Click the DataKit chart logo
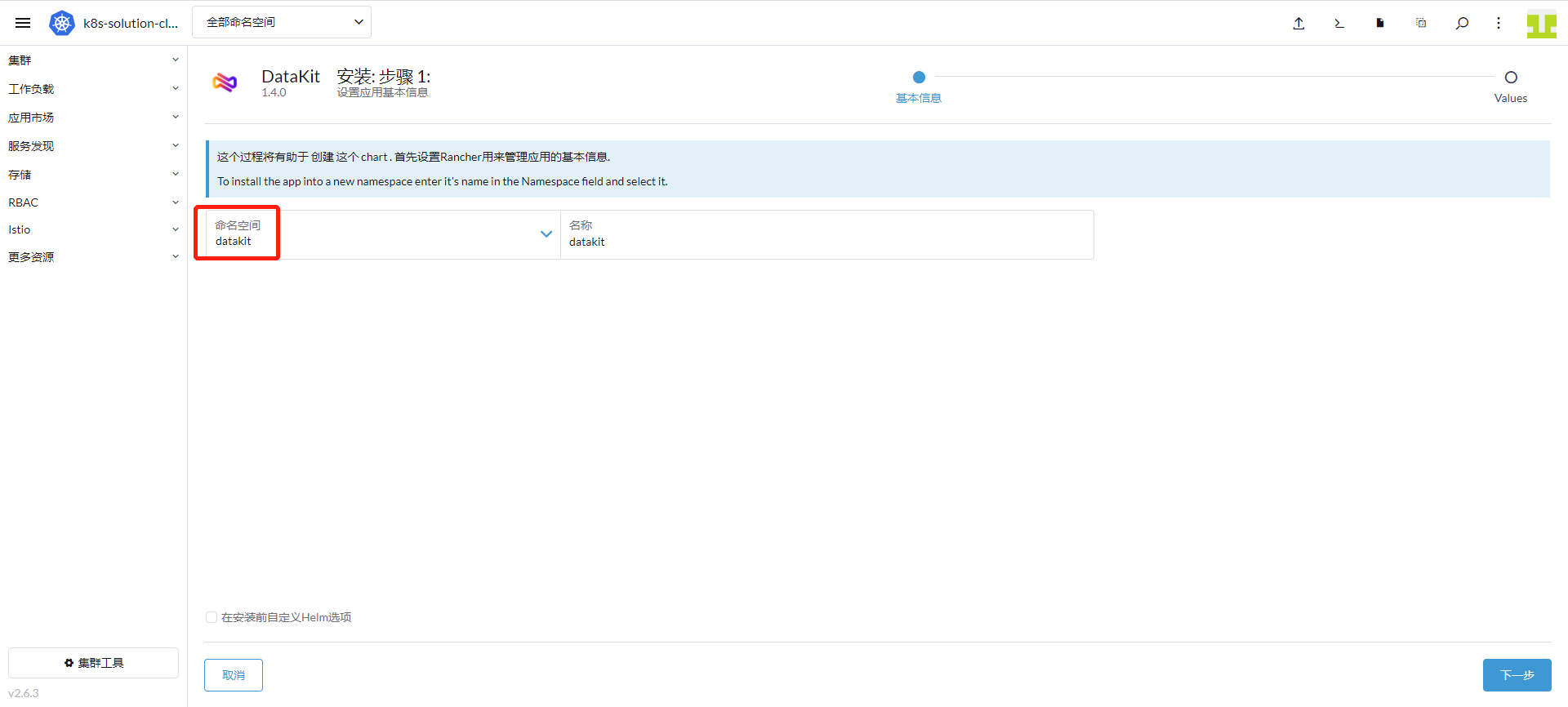This screenshot has width=1568, height=707. (x=225, y=82)
